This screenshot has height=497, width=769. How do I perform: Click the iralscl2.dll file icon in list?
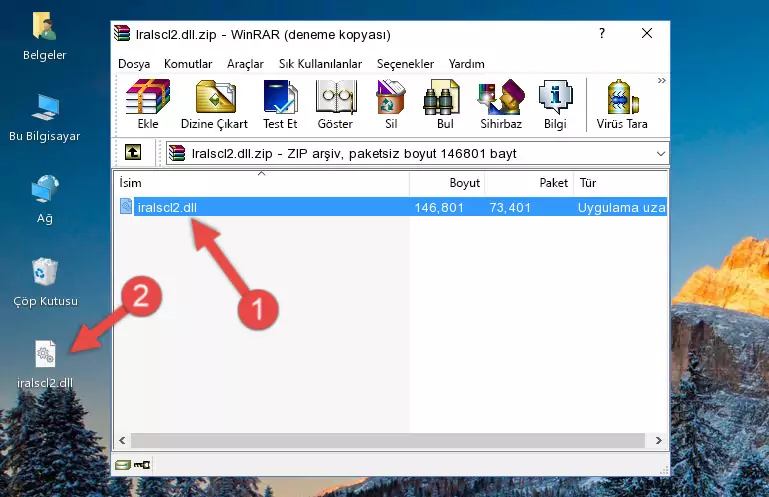[x=126, y=206]
